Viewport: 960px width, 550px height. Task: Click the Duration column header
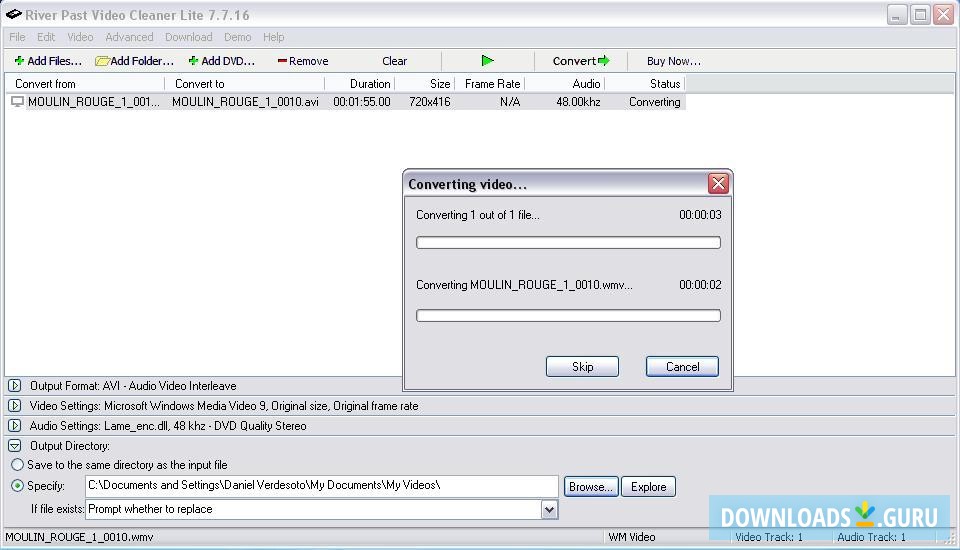(x=359, y=84)
